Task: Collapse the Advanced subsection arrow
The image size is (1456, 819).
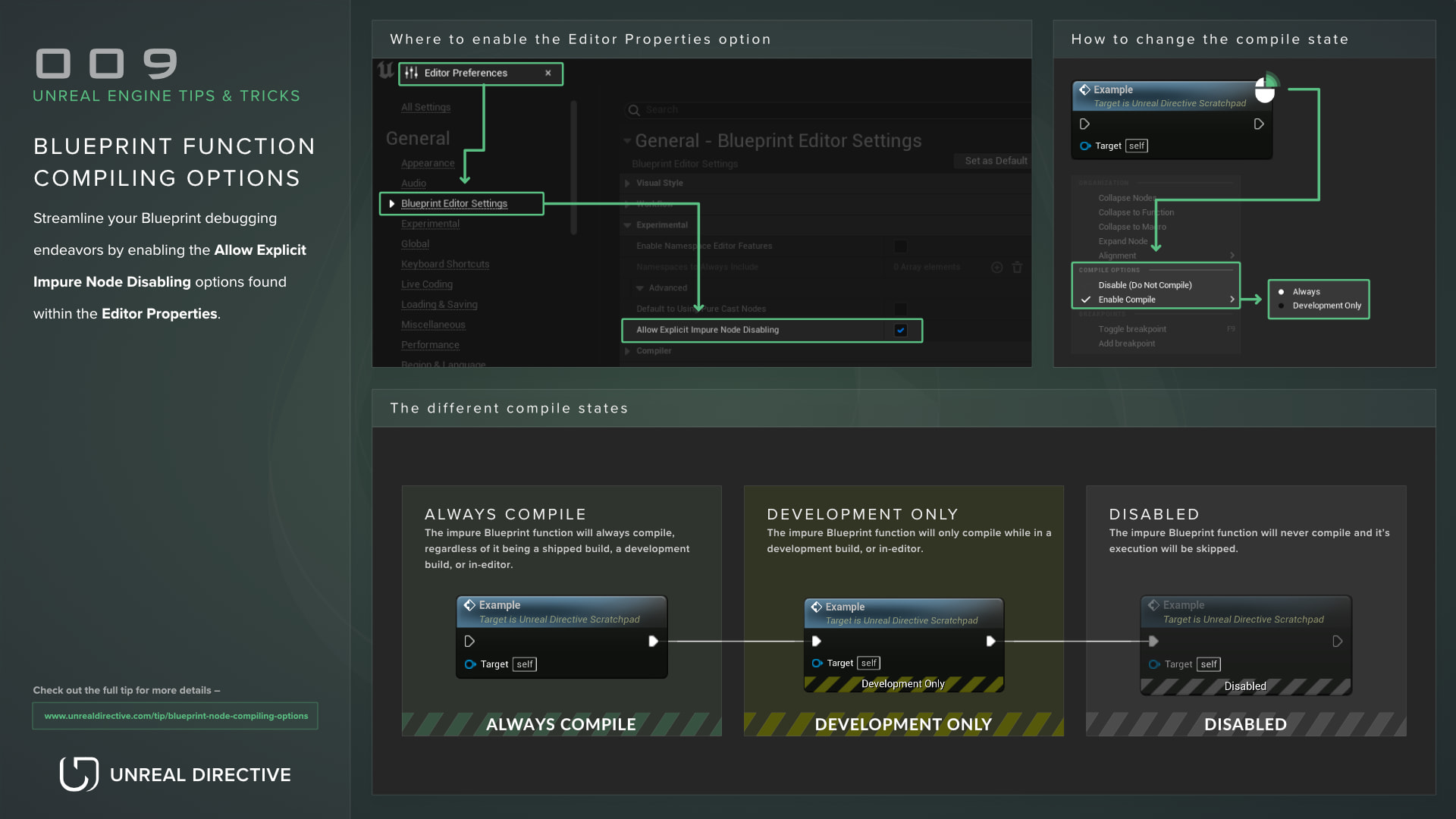Action: point(640,288)
